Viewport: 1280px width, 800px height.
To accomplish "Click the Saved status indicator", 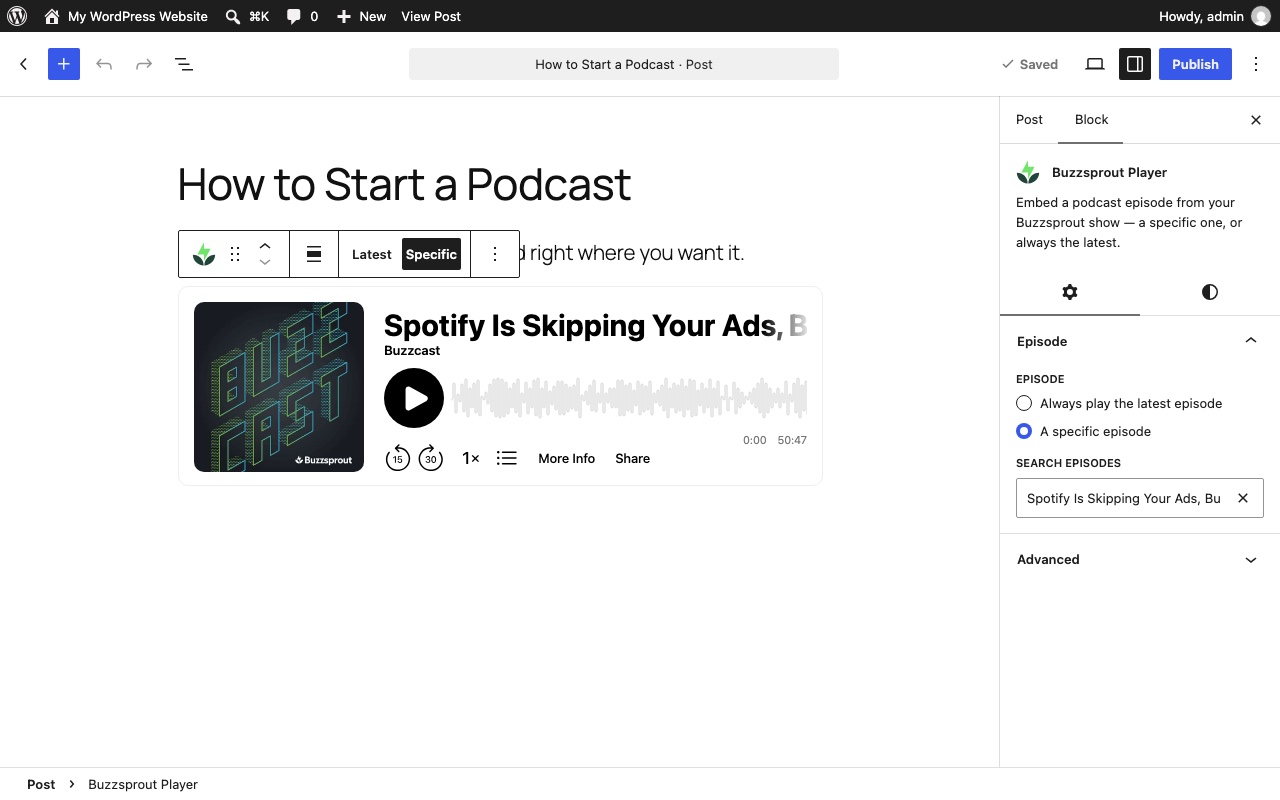I will pyautogui.click(x=1030, y=64).
